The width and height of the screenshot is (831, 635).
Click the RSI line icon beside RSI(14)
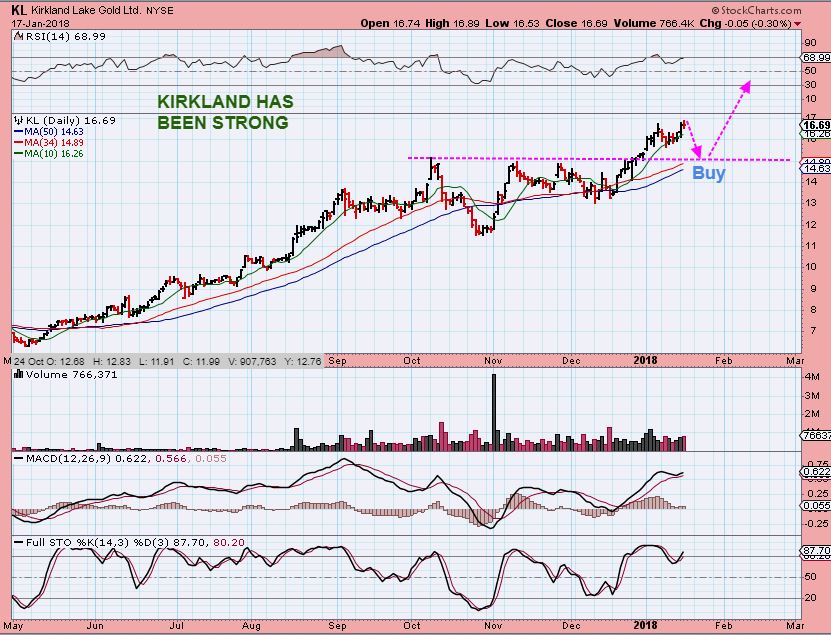[18, 36]
